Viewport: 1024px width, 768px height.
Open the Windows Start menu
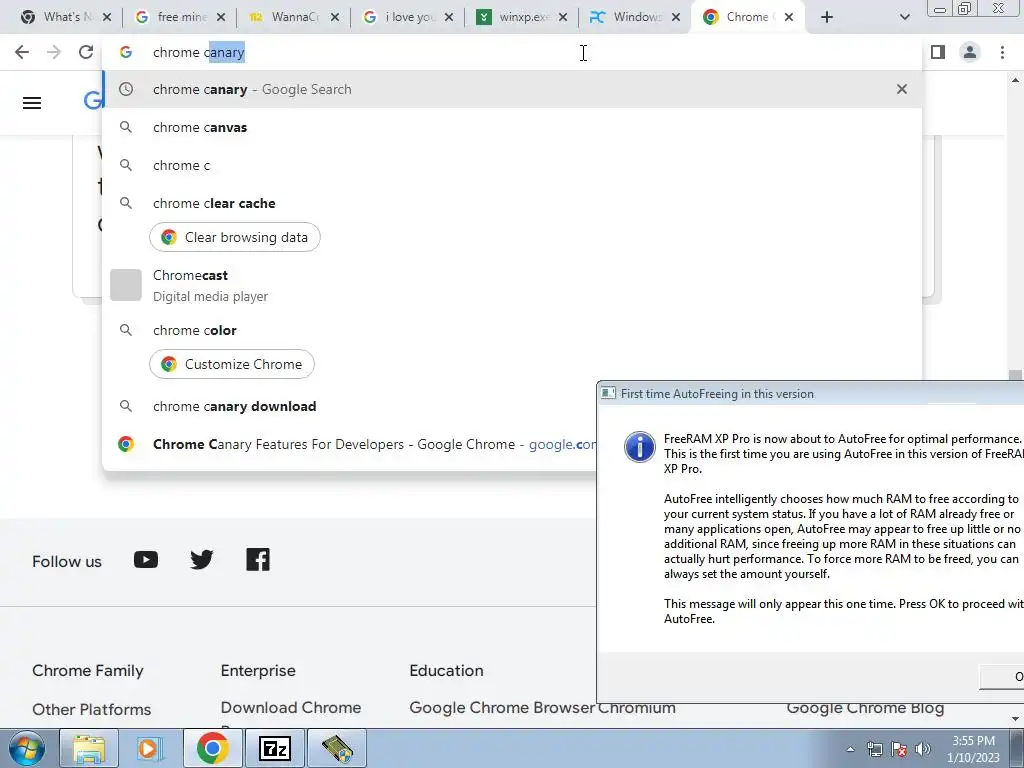point(26,748)
